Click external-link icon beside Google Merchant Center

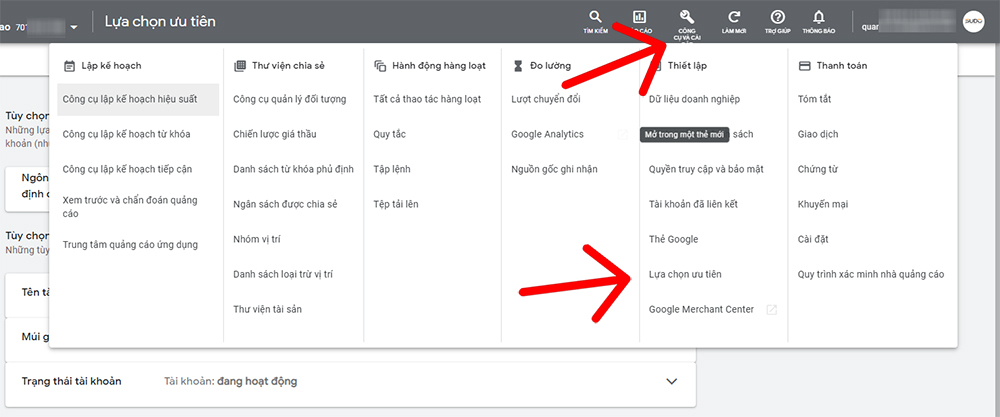[772, 310]
